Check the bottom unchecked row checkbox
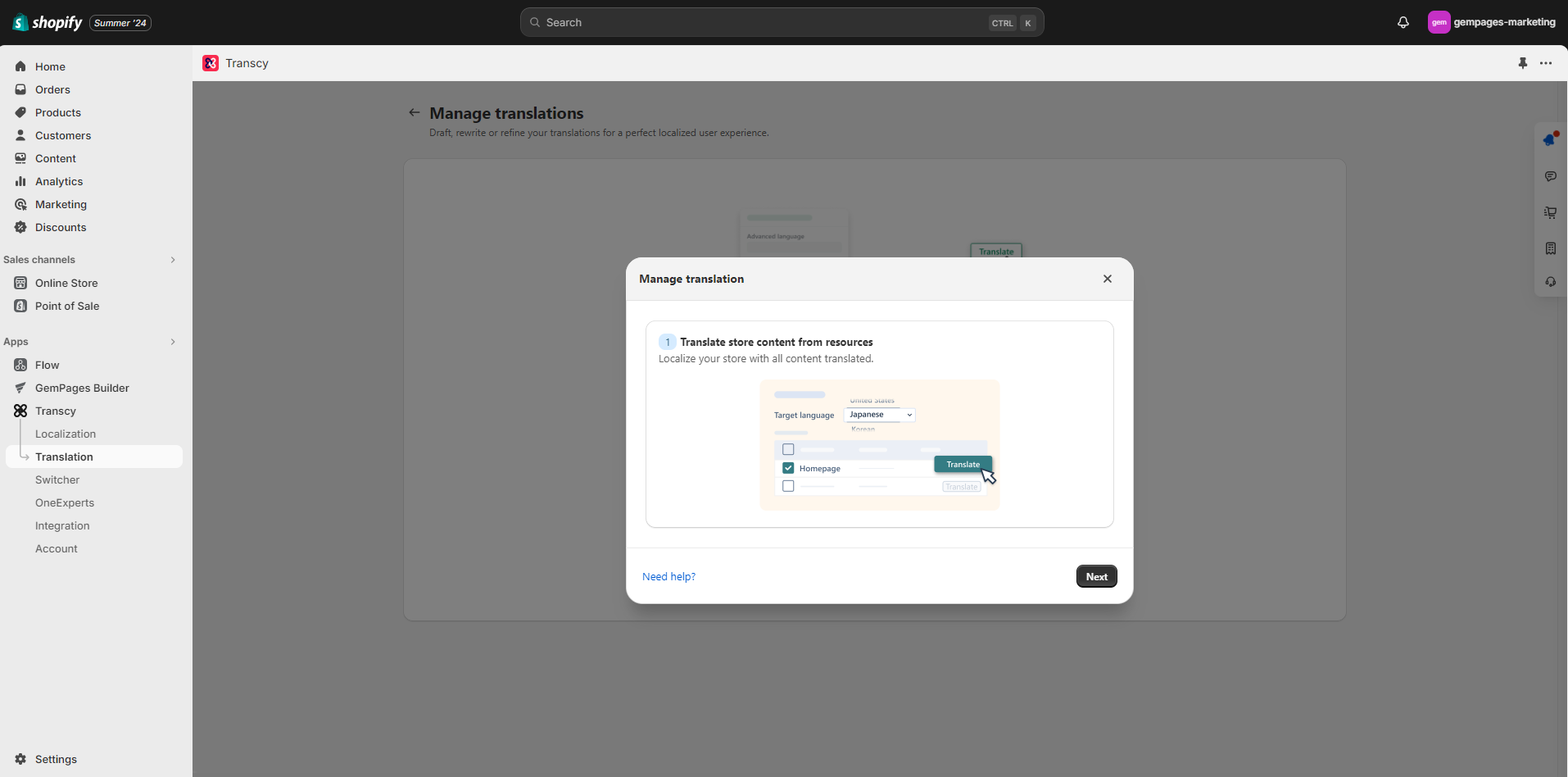The height and width of the screenshot is (777, 1568). [788, 485]
